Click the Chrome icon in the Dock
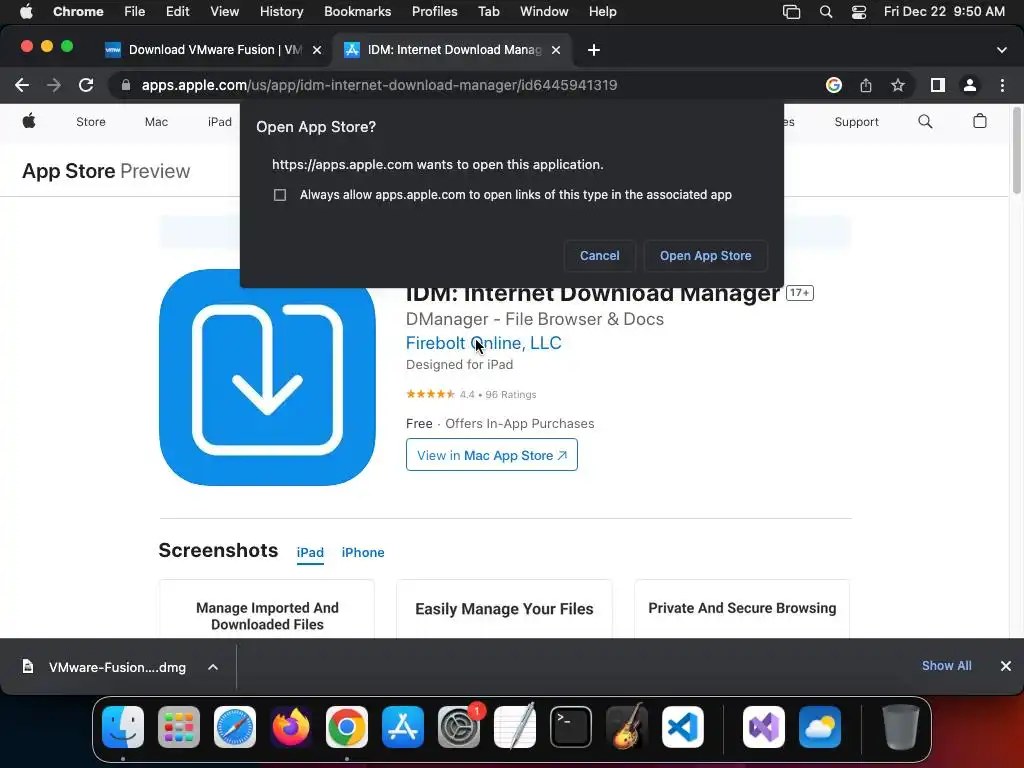 pyautogui.click(x=347, y=727)
